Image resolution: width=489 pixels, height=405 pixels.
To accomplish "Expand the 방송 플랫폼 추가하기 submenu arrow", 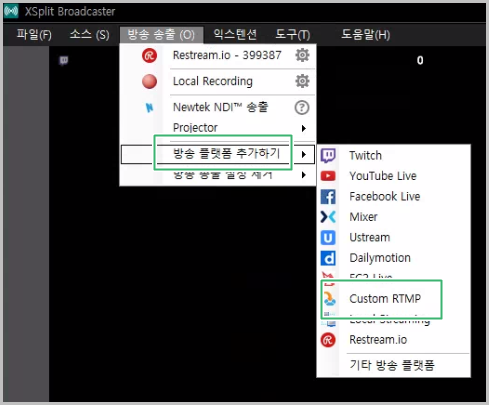I will pyautogui.click(x=304, y=154).
